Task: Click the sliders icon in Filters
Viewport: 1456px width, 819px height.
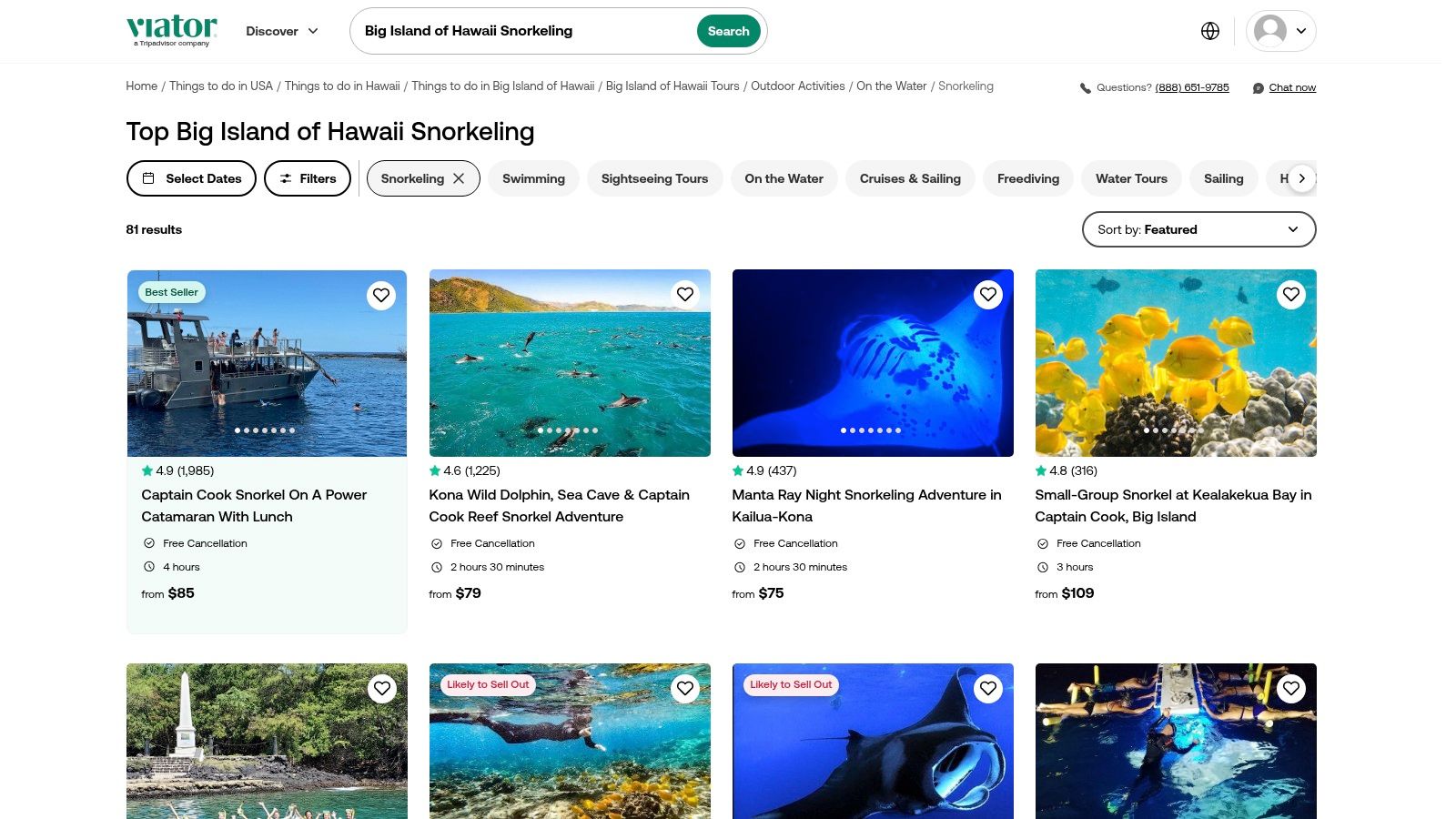Action: (286, 178)
